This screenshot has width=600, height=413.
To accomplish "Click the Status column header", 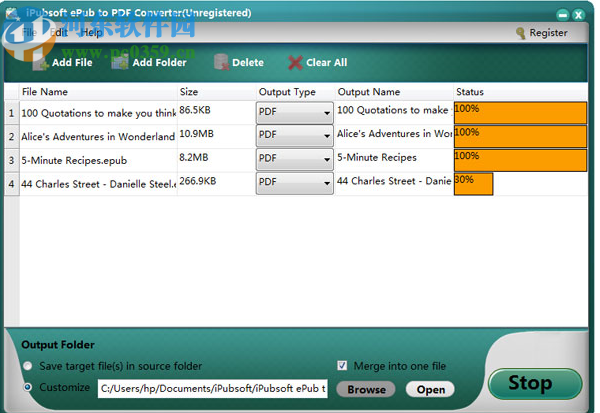I will [x=521, y=92].
